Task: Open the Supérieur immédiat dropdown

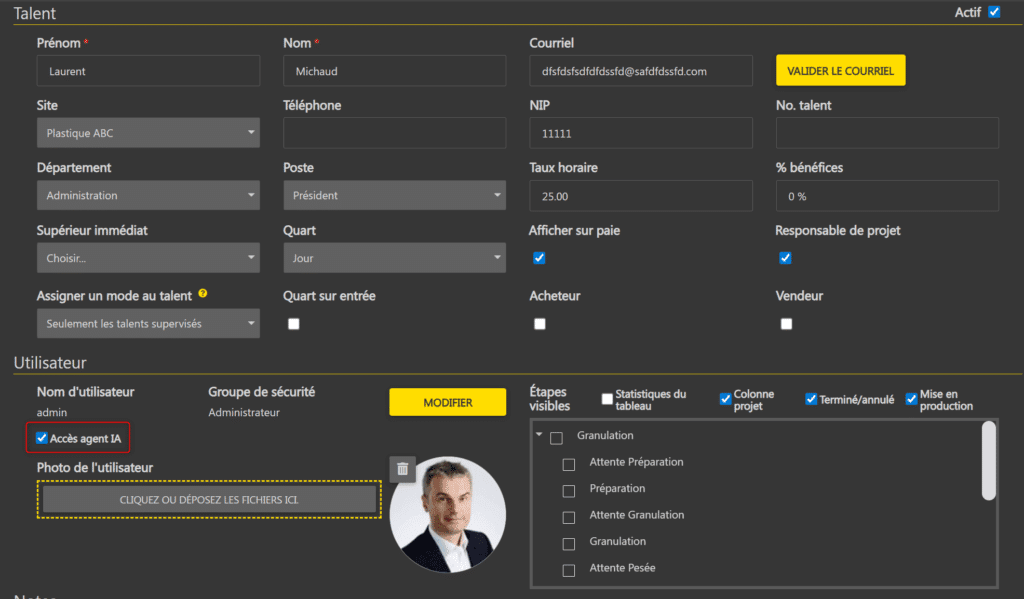Action: tap(148, 258)
